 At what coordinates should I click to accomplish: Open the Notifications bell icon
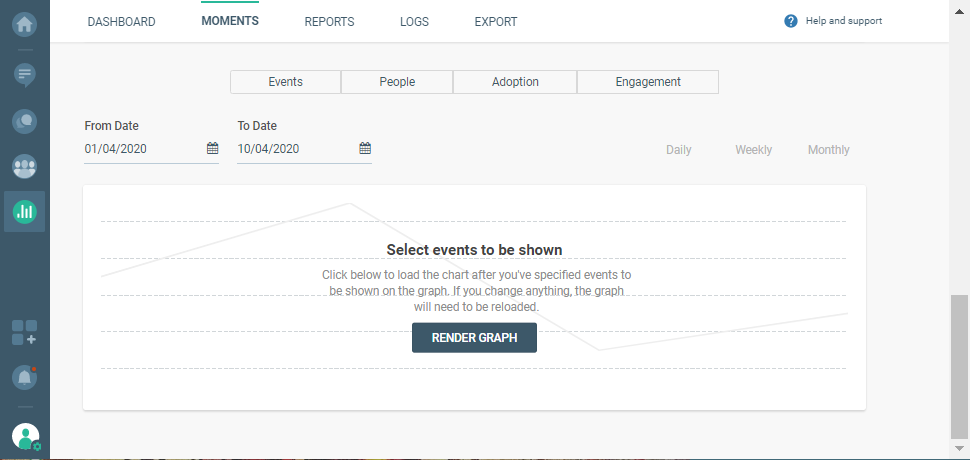[25, 377]
